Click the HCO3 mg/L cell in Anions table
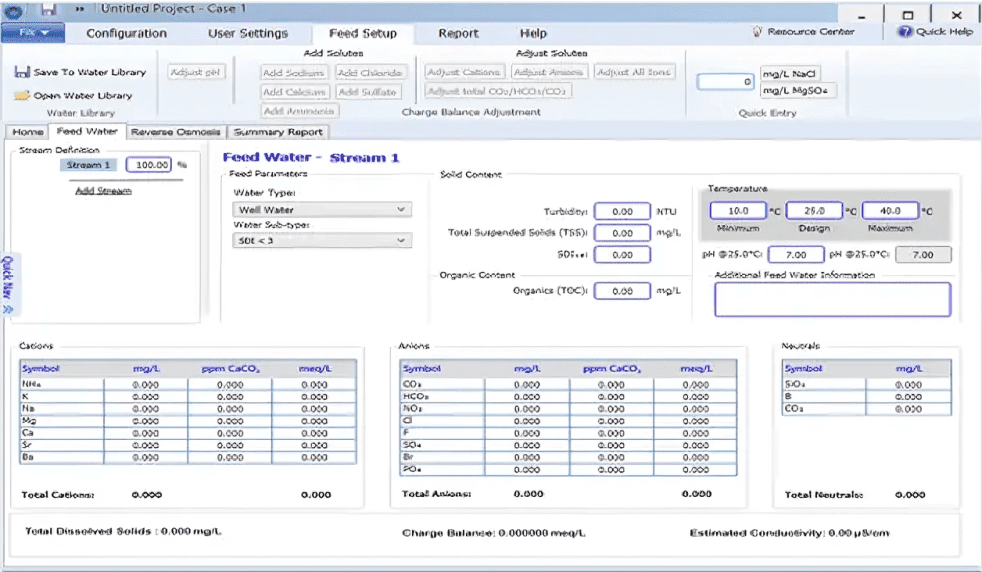This screenshot has width=982, height=572. pos(527,397)
